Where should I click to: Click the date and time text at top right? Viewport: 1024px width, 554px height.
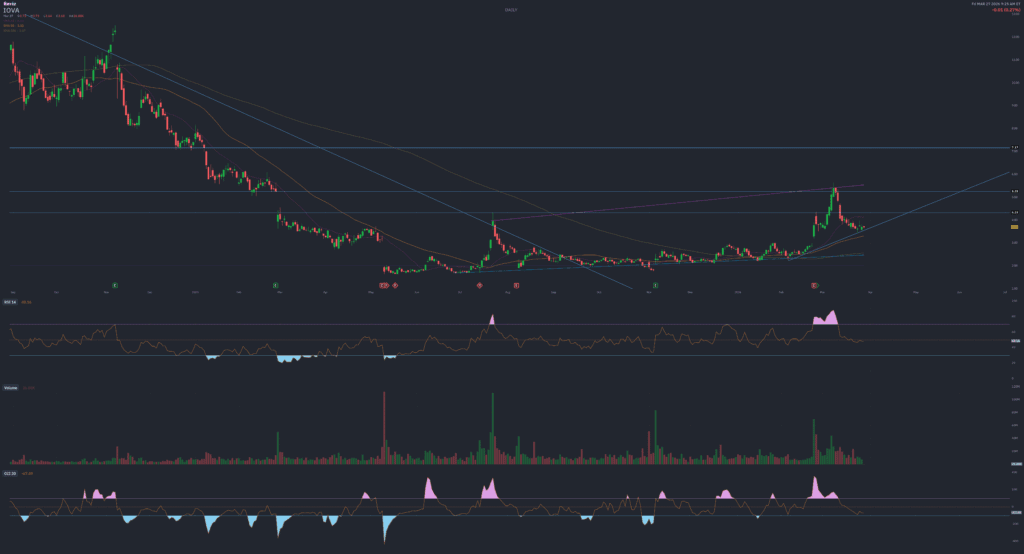[996, 4]
